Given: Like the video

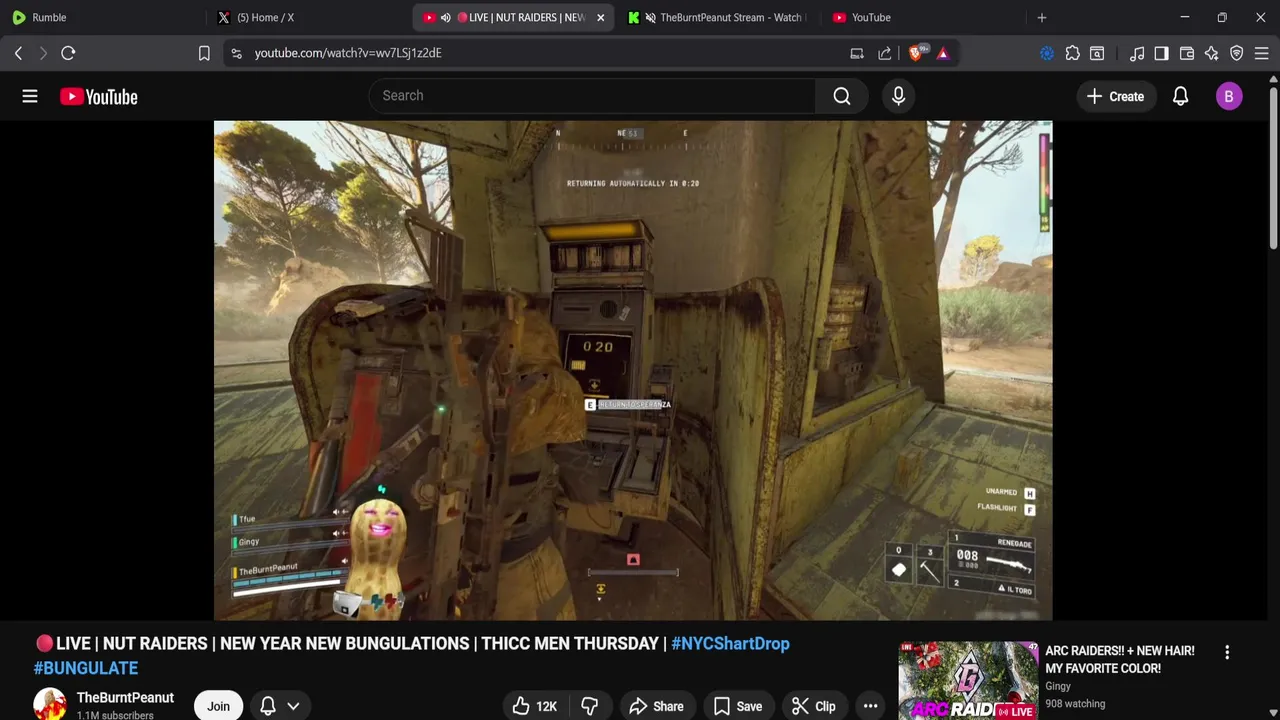Looking at the screenshot, I should coord(534,706).
